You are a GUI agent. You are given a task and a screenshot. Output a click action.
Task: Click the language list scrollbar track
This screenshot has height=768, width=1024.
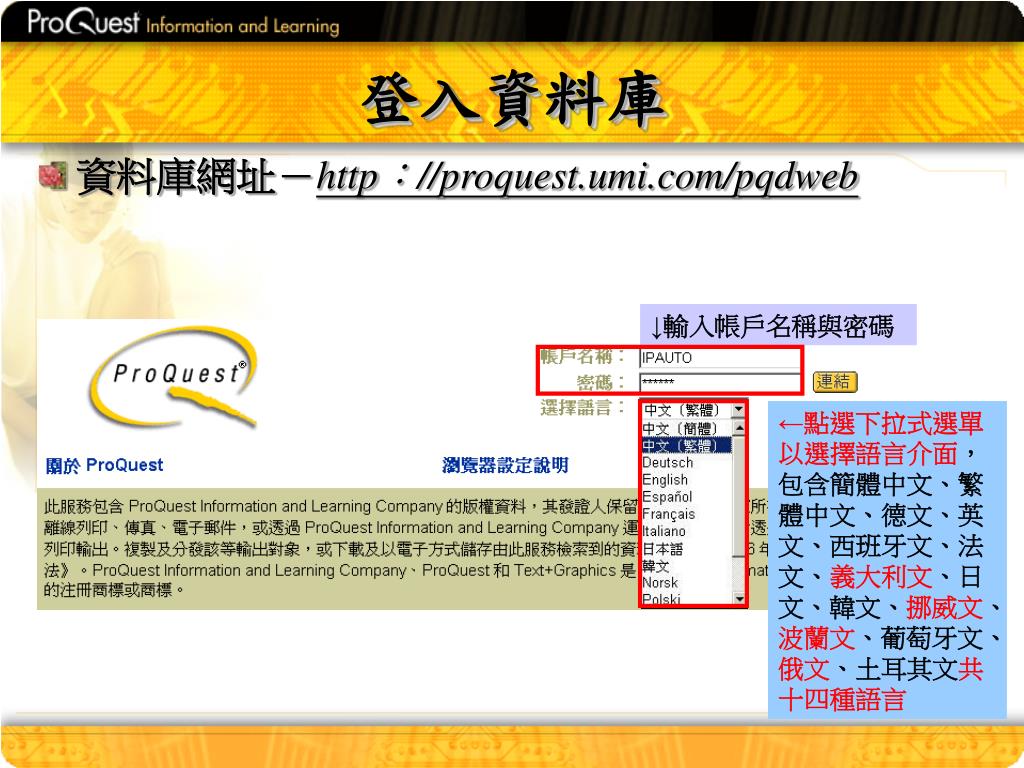[739, 513]
